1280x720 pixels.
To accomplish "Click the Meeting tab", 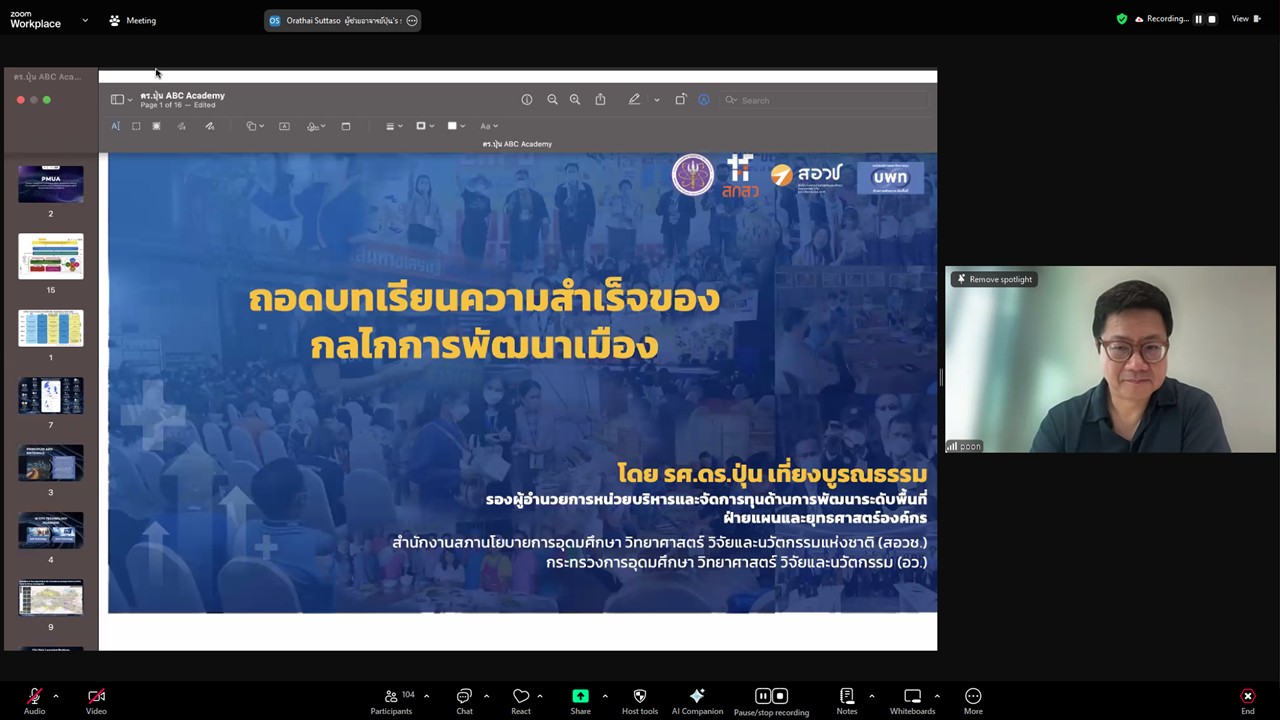I will tap(132, 20).
